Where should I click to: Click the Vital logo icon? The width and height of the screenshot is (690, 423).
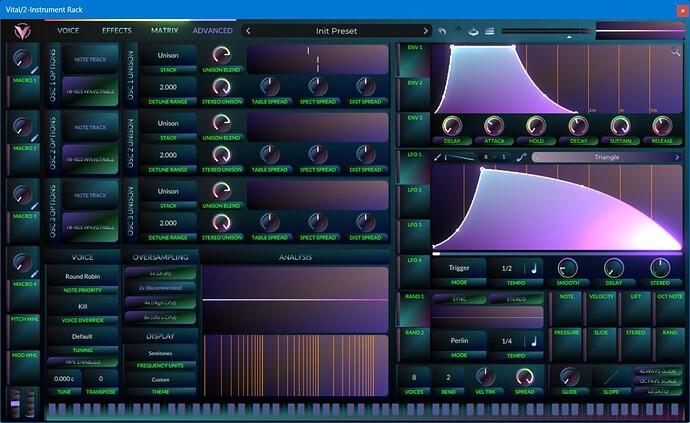[22, 31]
